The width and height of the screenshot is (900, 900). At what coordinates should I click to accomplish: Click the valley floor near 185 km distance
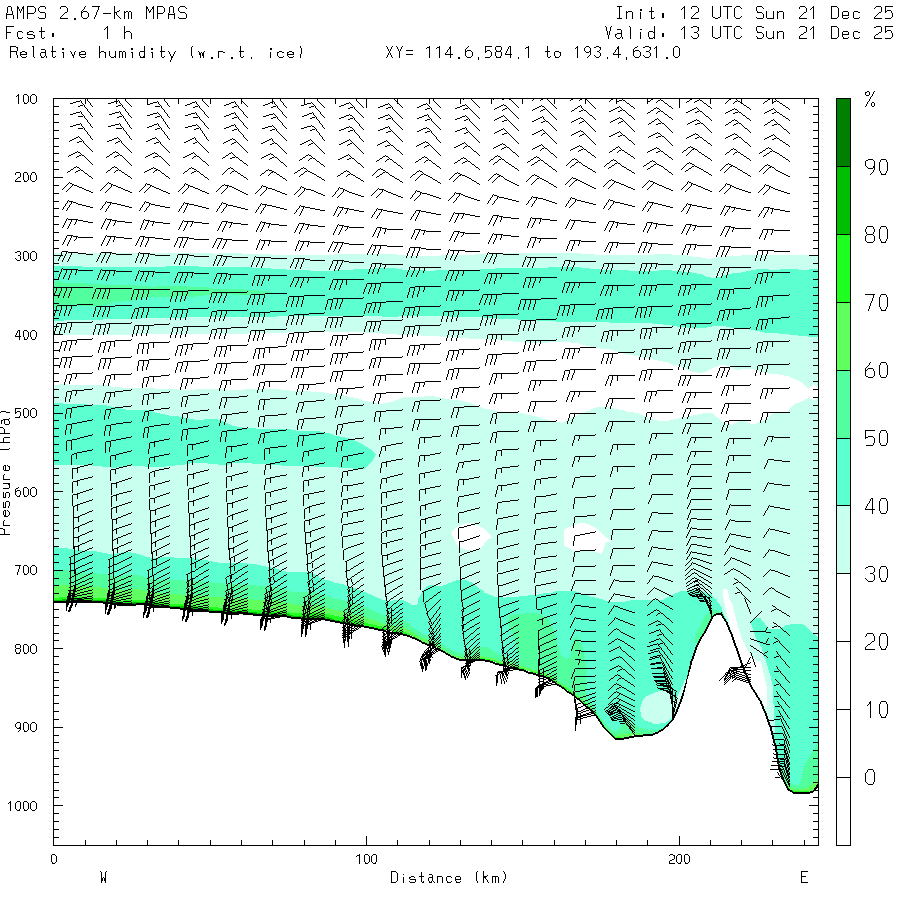(634, 736)
